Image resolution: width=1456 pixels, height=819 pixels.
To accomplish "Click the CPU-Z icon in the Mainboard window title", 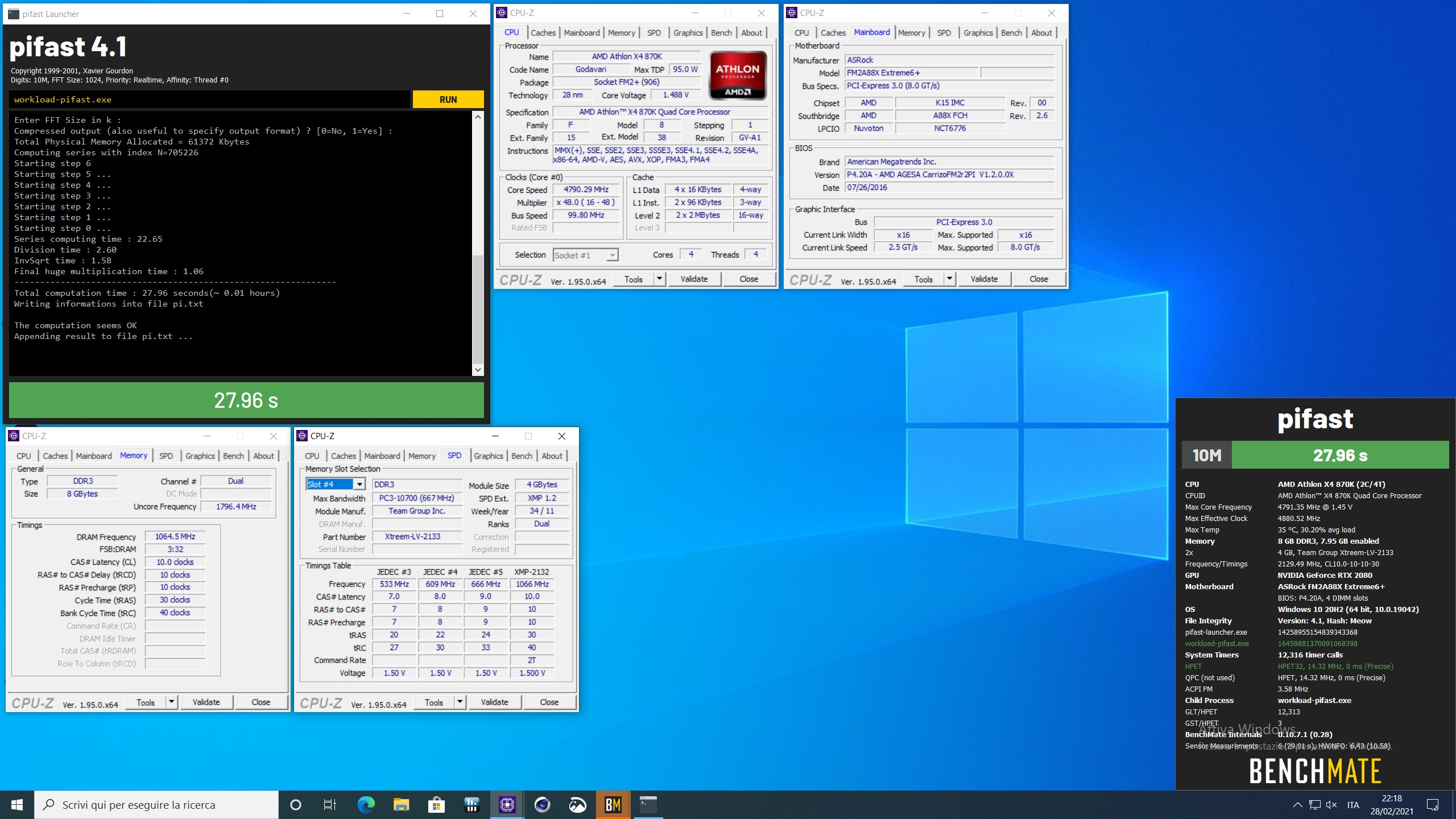I will click(x=792, y=13).
